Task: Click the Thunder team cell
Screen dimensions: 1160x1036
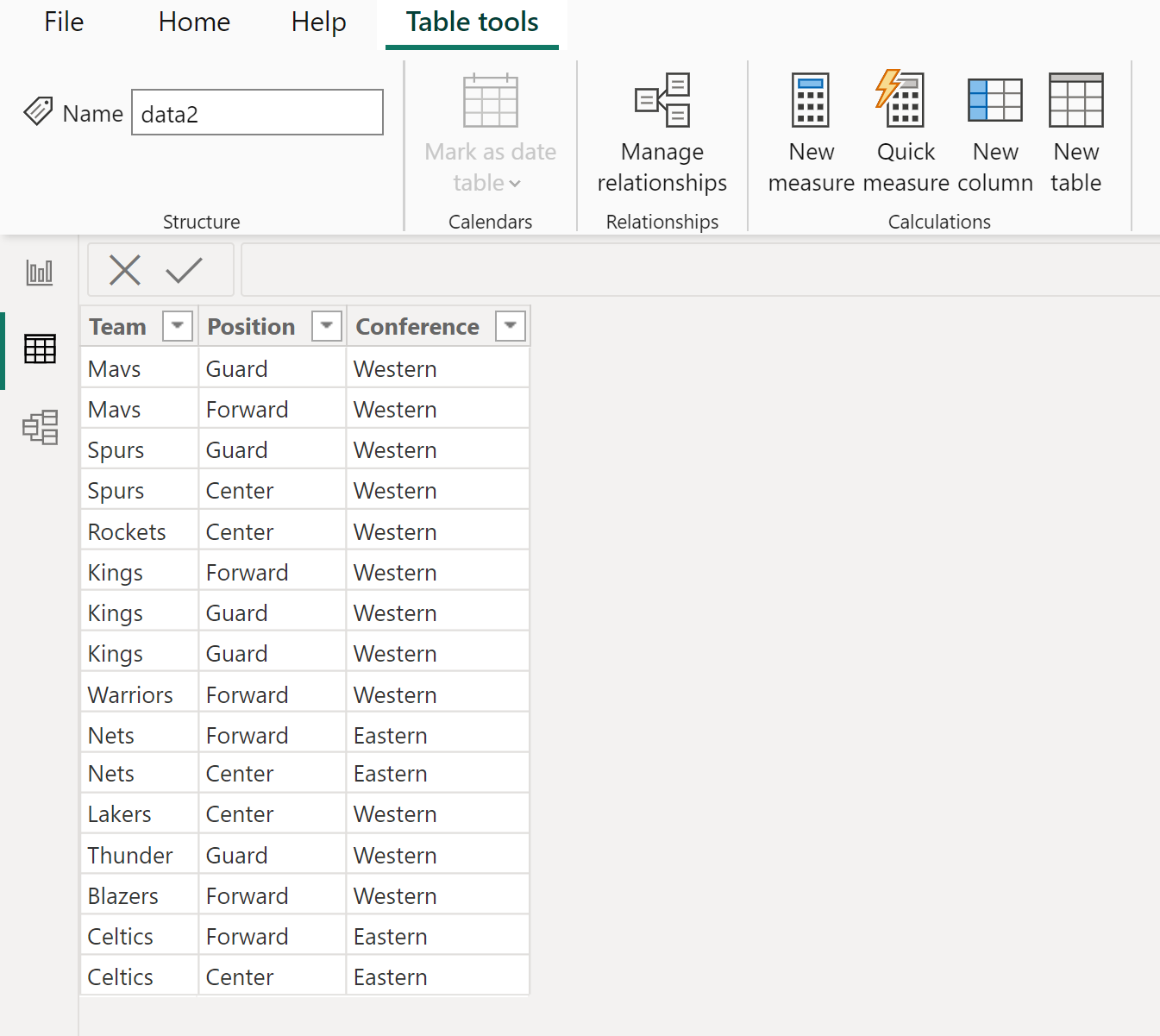Action: [140, 855]
